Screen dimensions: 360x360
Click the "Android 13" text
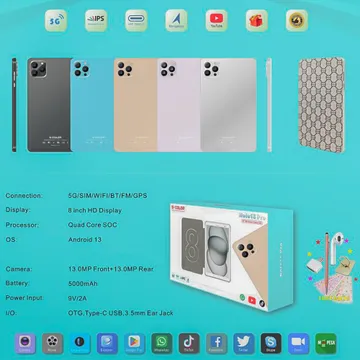tap(85, 239)
